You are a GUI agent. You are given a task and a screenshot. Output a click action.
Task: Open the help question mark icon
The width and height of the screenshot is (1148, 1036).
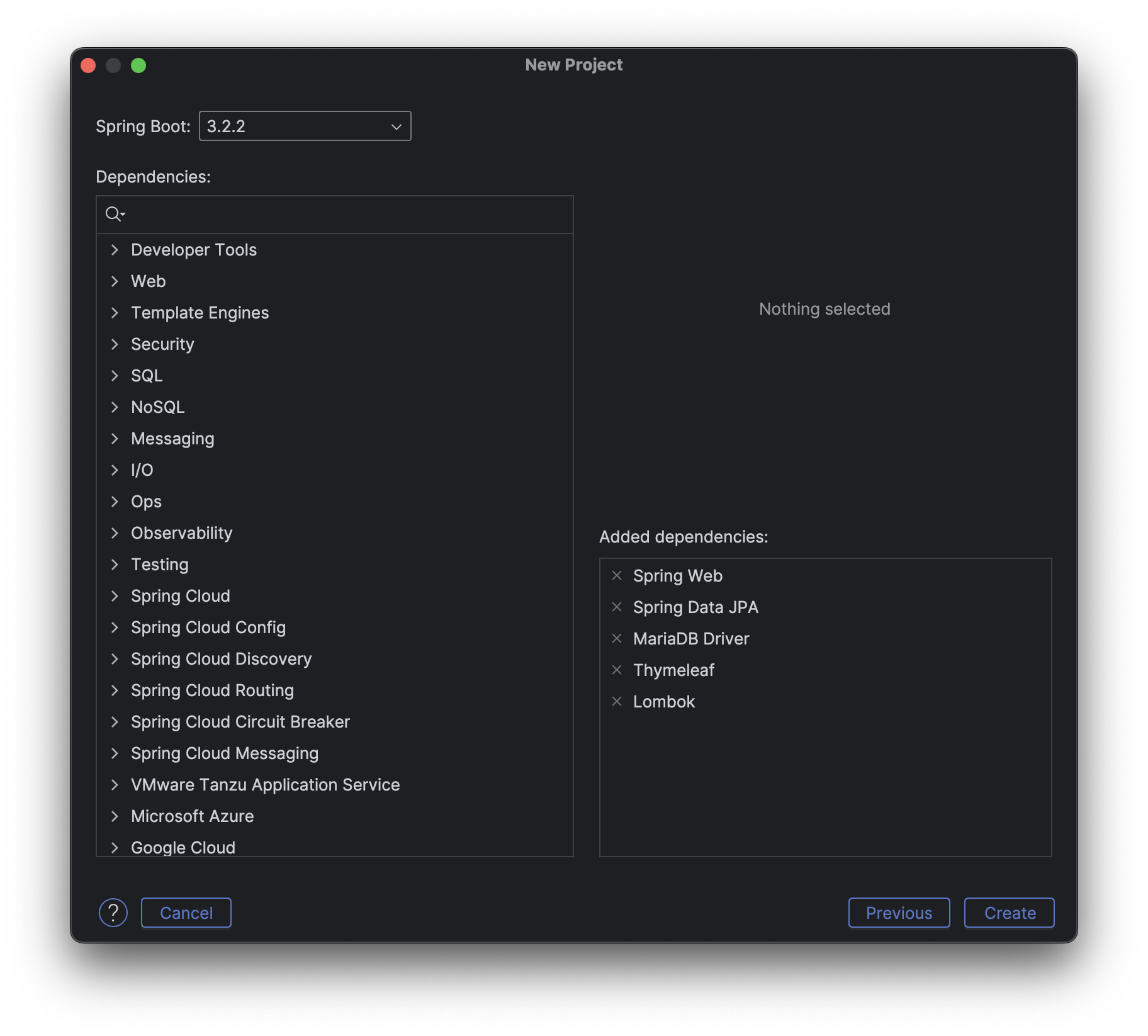pyautogui.click(x=113, y=913)
